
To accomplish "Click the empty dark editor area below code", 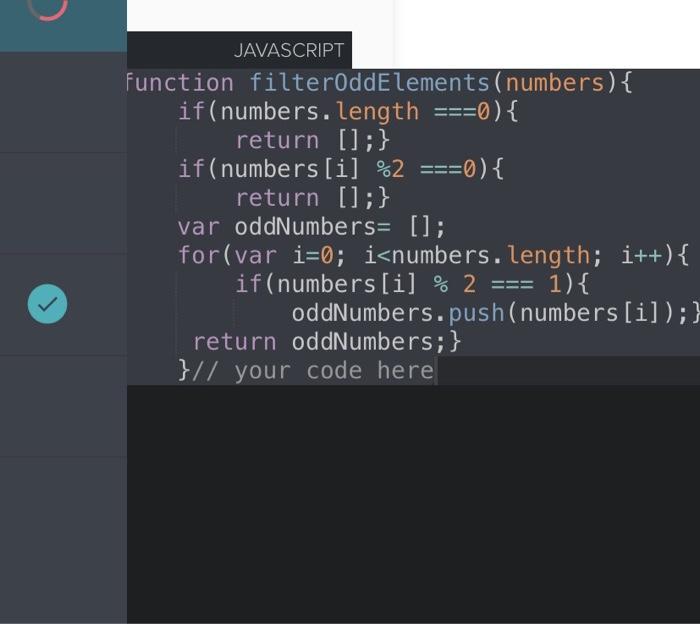I will [x=413, y=503].
